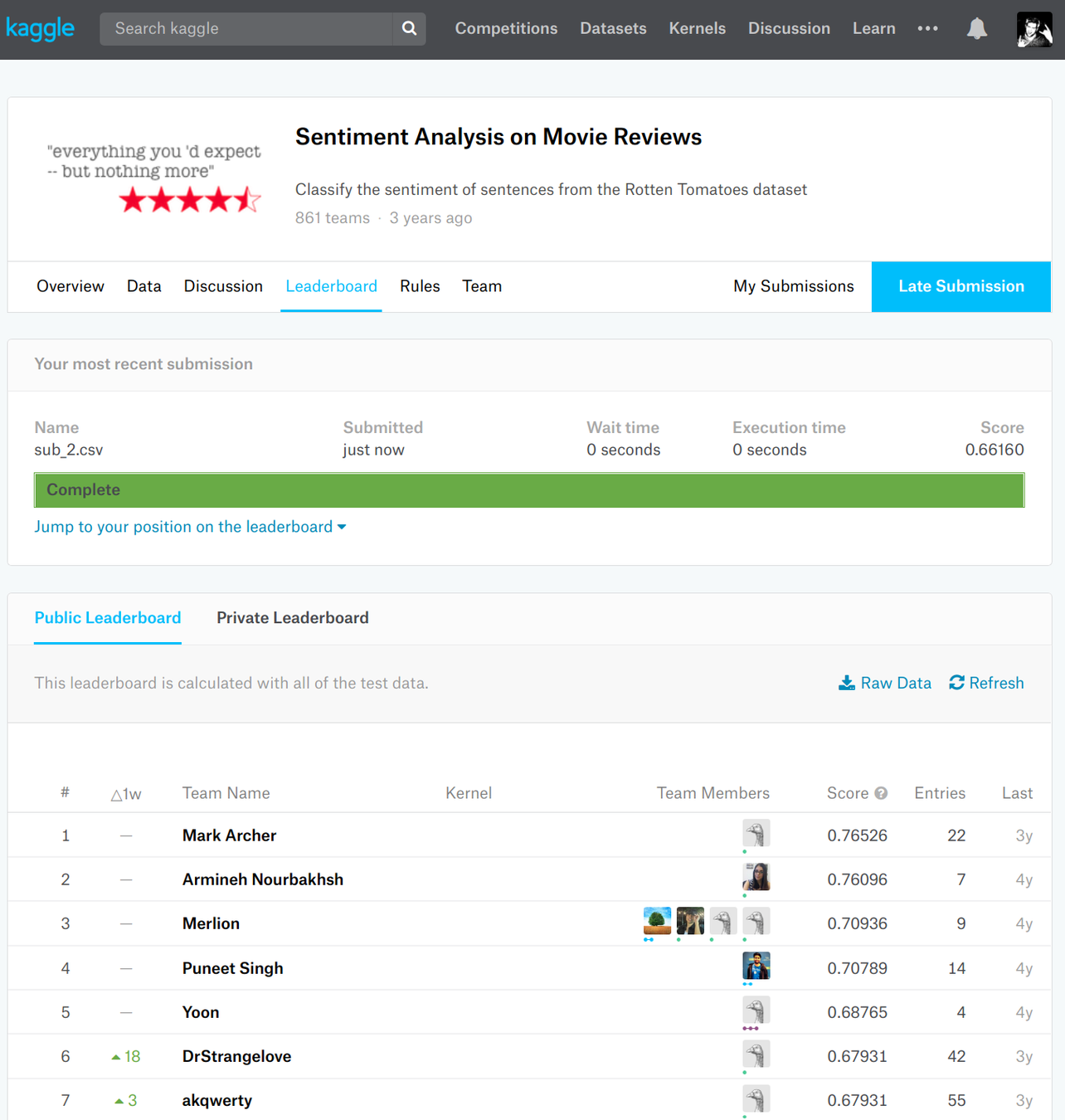Viewport: 1065px width, 1120px height.
Task: Open the notifications bell
Action: click(x=977, y=28)
